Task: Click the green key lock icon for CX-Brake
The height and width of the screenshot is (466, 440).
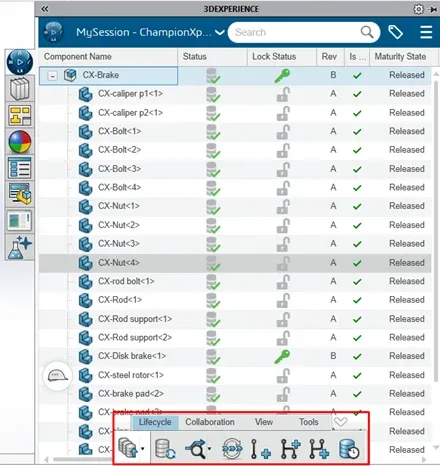Action: click(x=282, y=76)
